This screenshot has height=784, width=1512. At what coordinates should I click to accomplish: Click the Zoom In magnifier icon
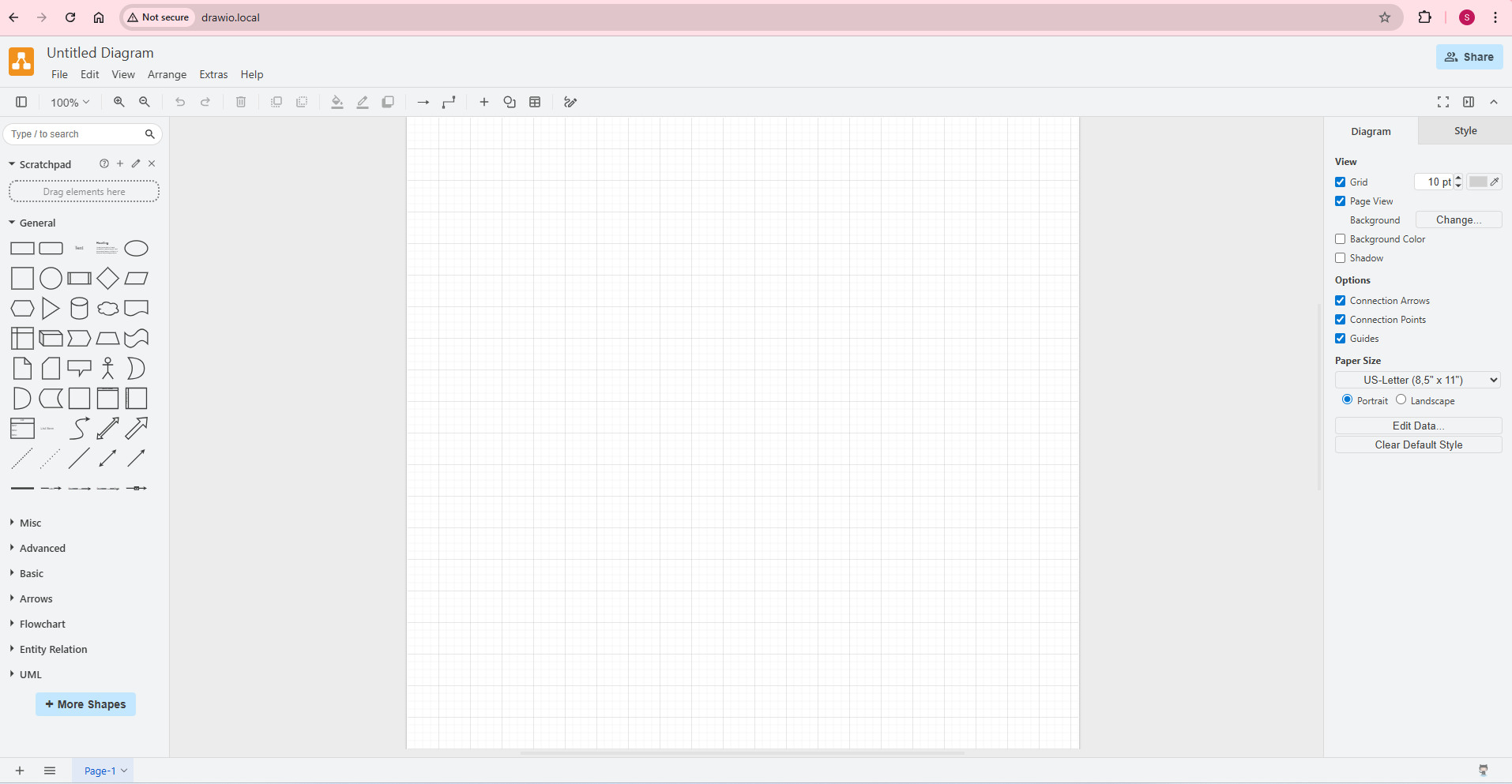pyautogui.click(x=118, y=102)
